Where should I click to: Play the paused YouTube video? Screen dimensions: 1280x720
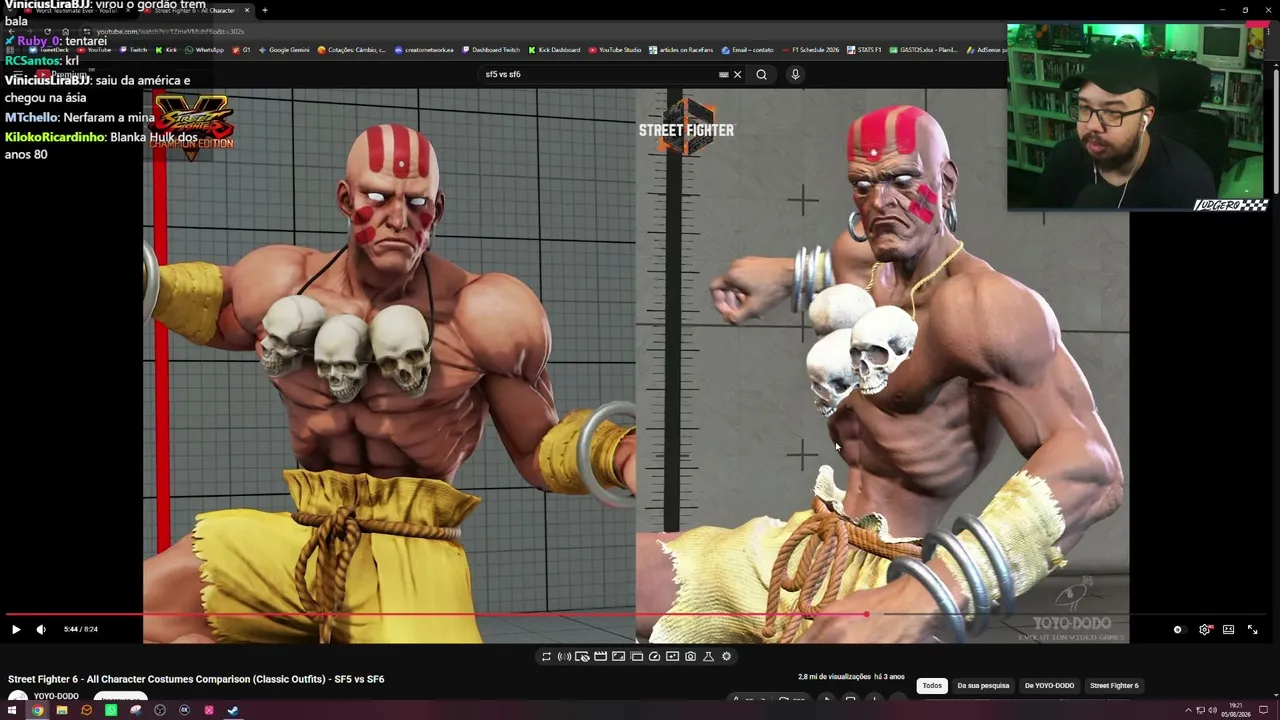[16, 629]
